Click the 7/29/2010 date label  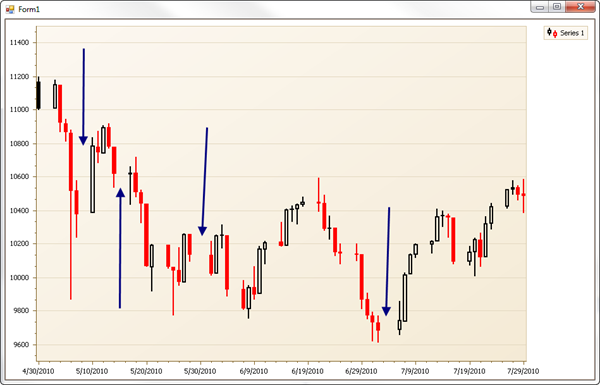coord(523,371)
